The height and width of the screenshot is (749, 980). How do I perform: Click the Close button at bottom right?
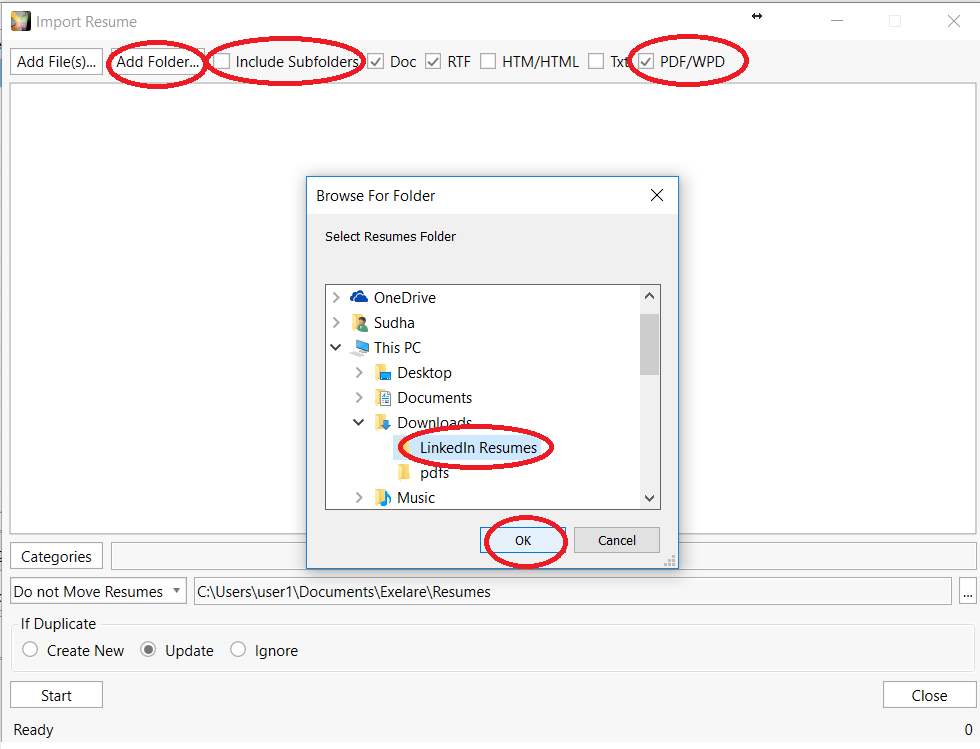tap(929, 695)
